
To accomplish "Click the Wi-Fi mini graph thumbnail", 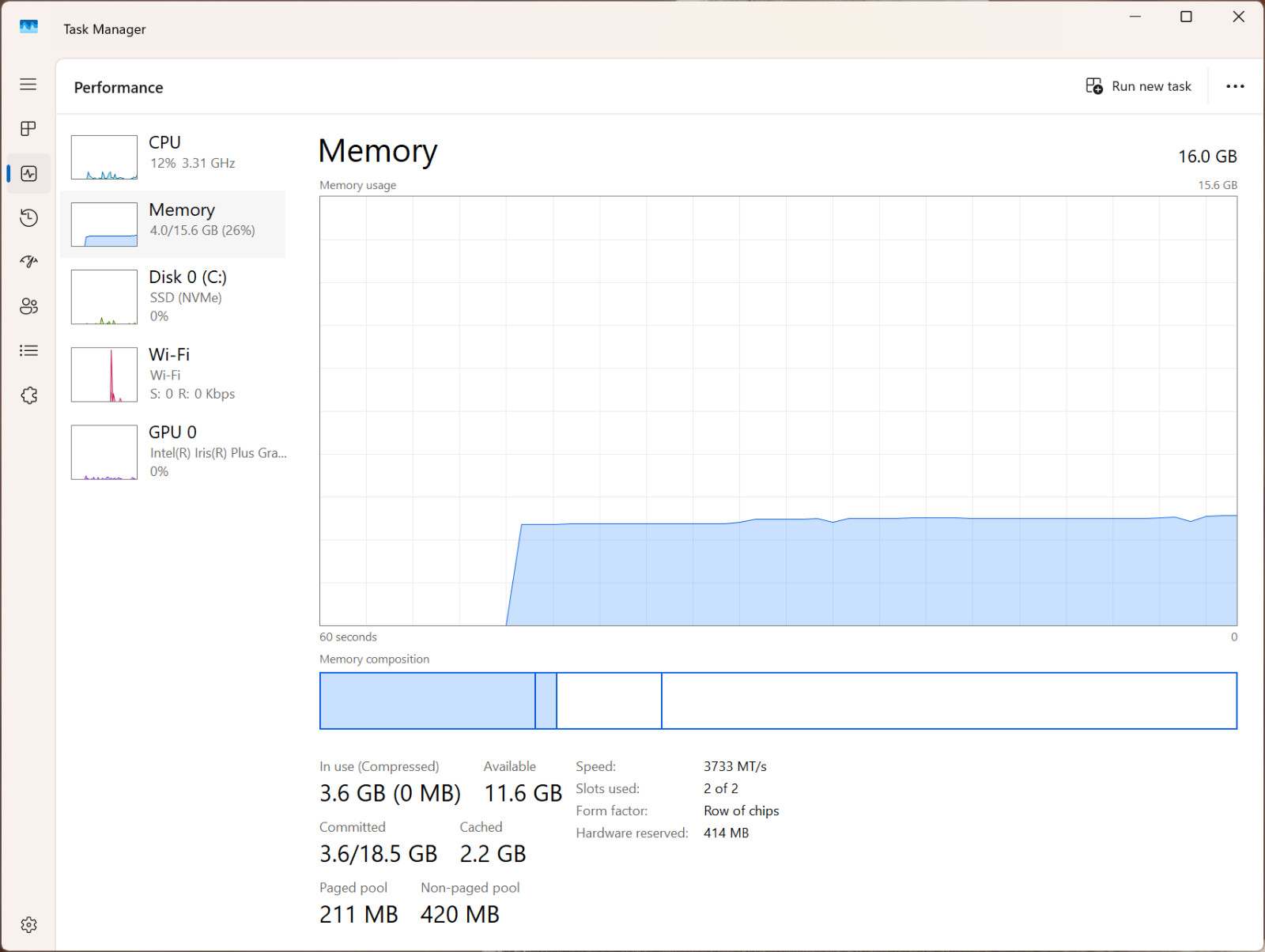I will [104, 375].
